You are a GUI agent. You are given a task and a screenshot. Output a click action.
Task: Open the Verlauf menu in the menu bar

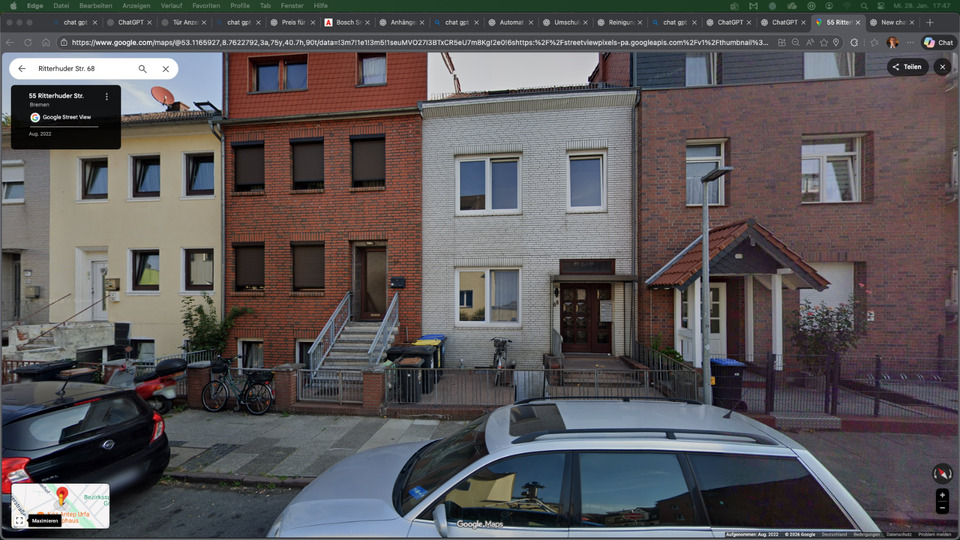click(171, 5)
